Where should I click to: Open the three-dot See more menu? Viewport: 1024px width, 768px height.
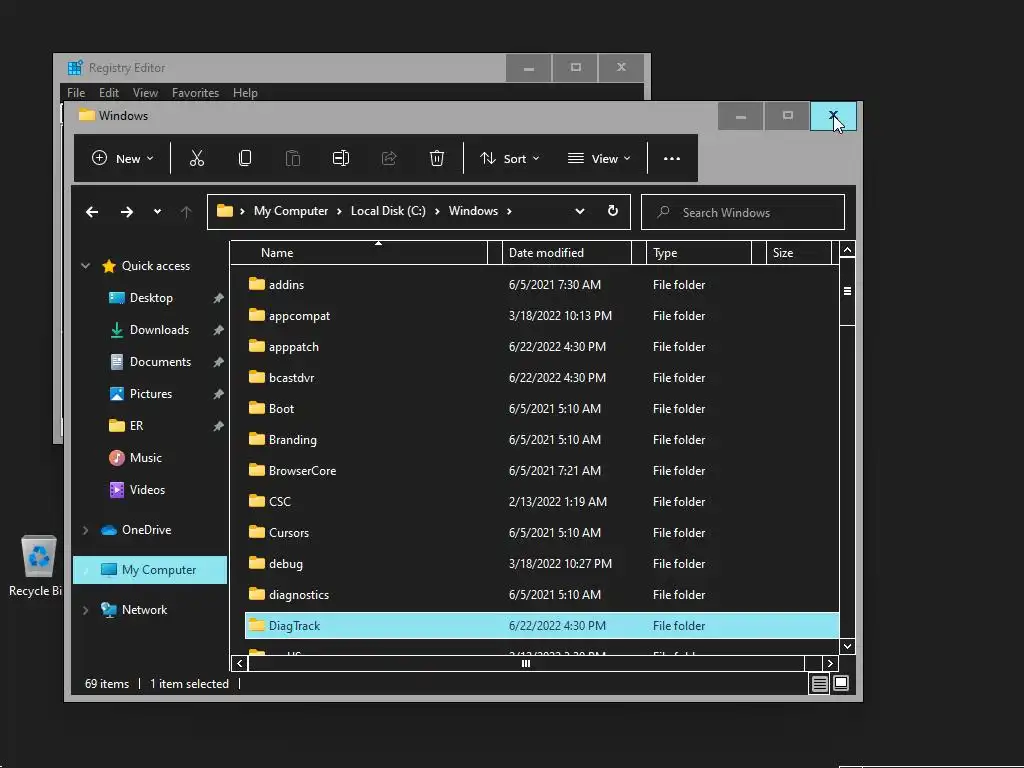pos(672,159)
